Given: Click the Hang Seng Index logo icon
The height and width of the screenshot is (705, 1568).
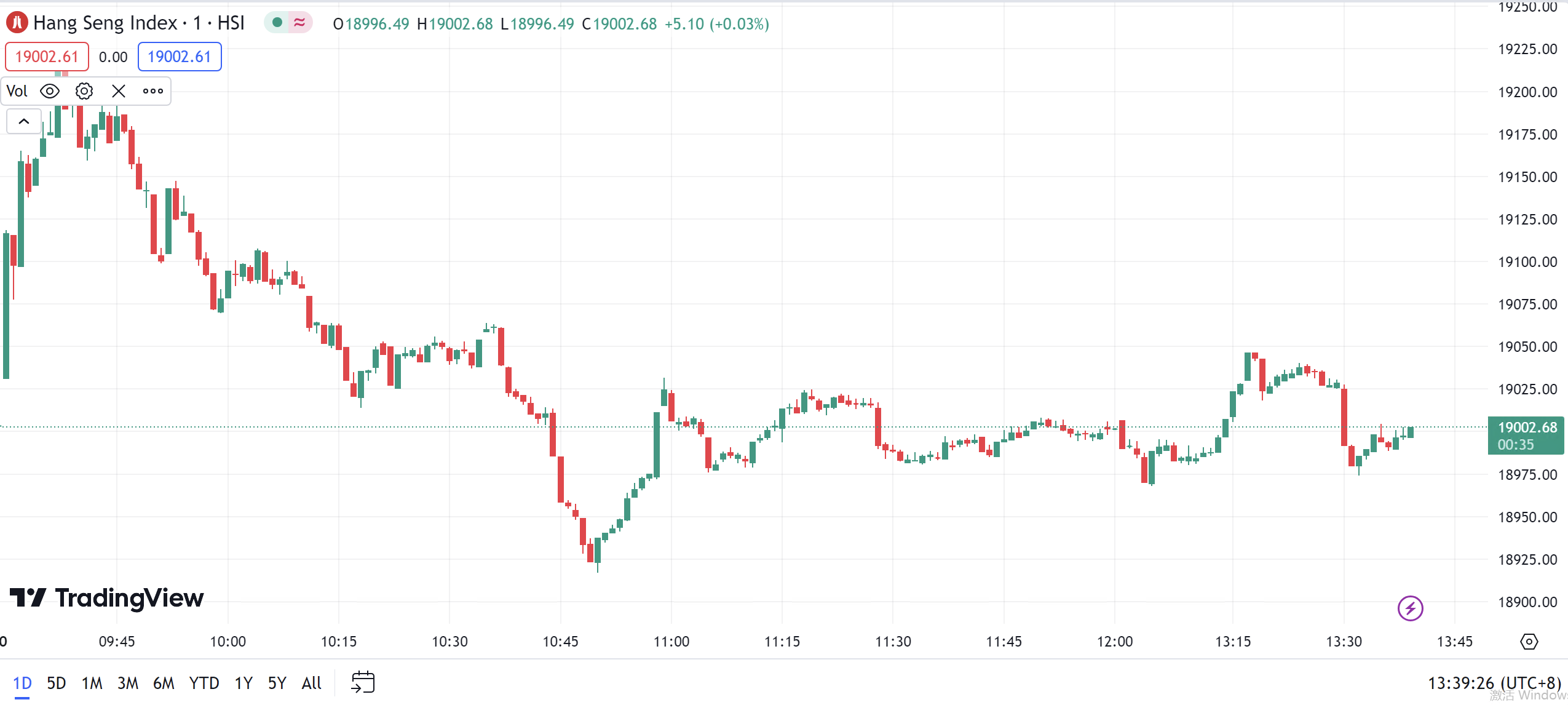Looking at the screenshot, I should pos(17,23).
